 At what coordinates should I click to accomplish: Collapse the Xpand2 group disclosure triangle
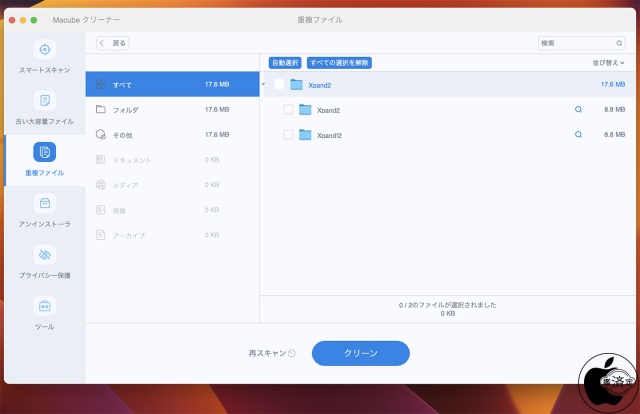pyautogui.click(x=263, y=85)
